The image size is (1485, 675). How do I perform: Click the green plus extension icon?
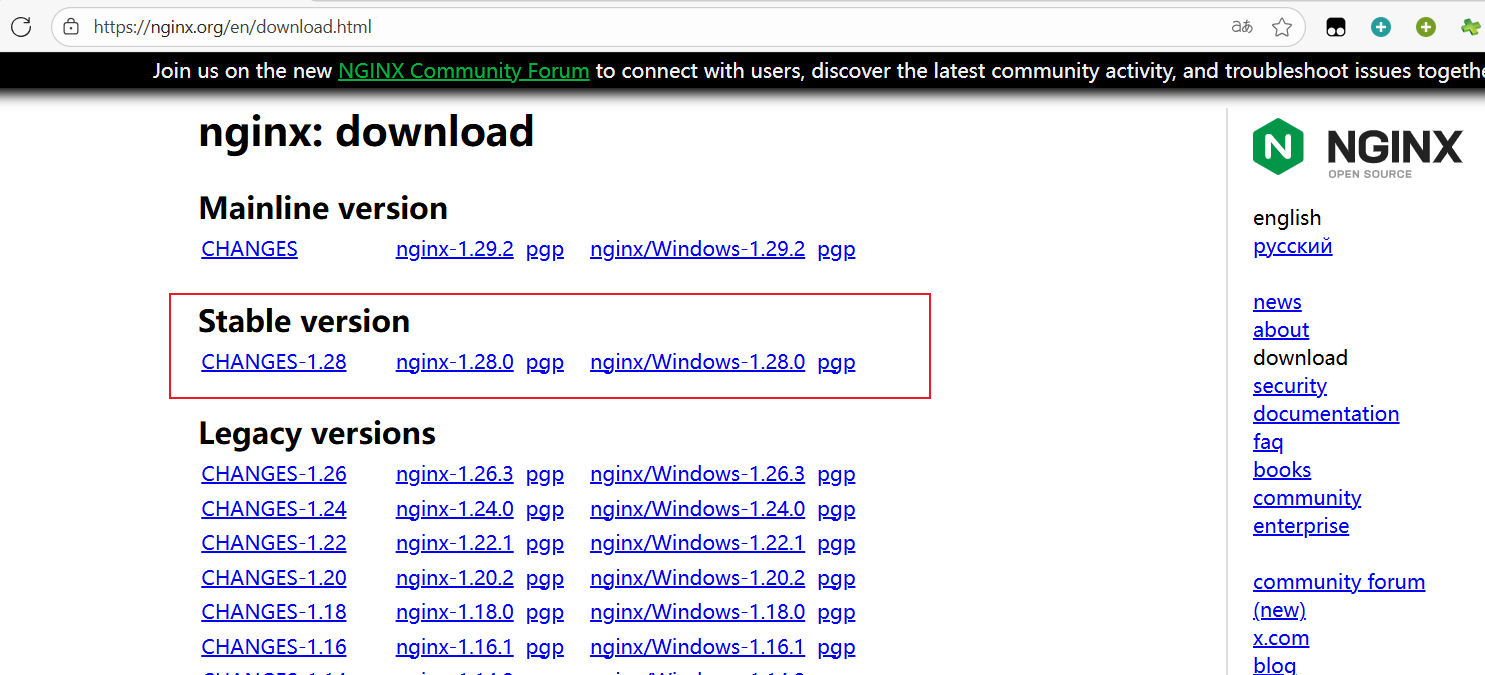(1426, 27)
